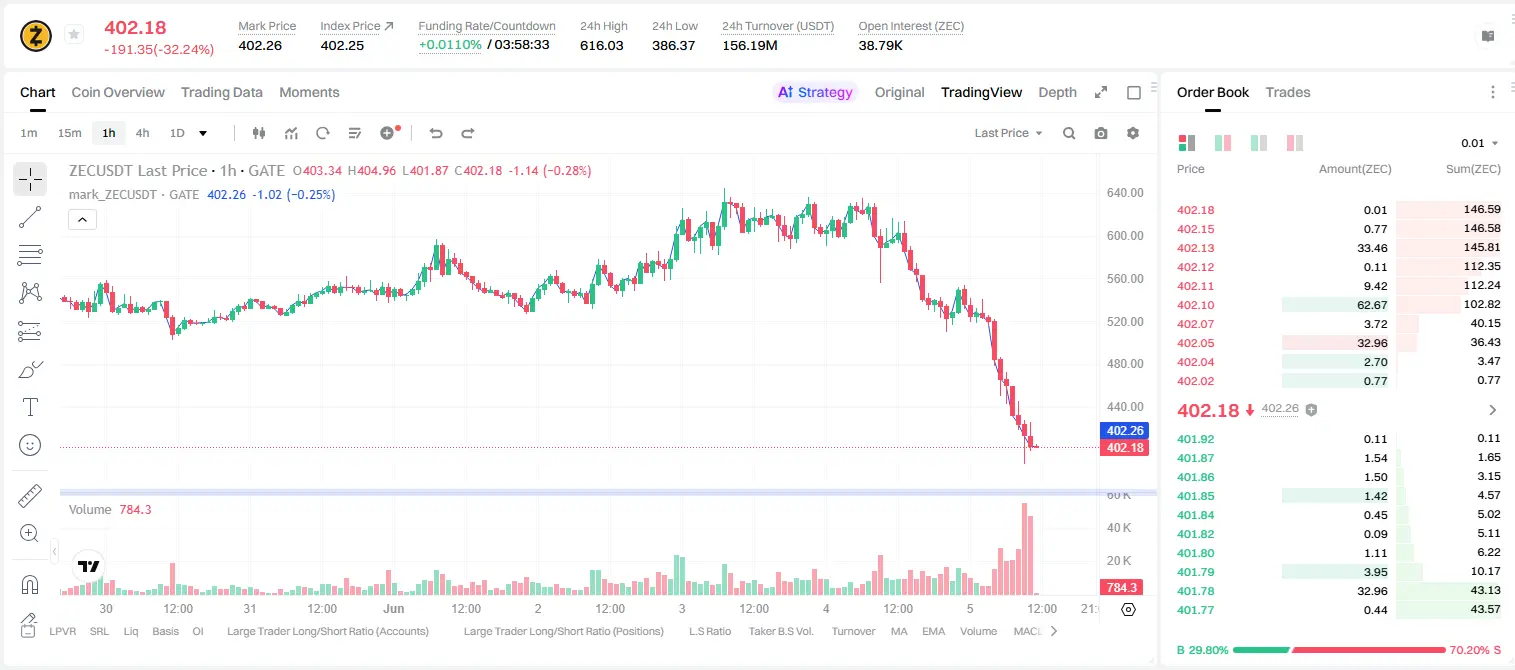Viewport: 1515px width, 670px height.
Task: Open the emoji sticker tool
Action: tap(30, 445)
